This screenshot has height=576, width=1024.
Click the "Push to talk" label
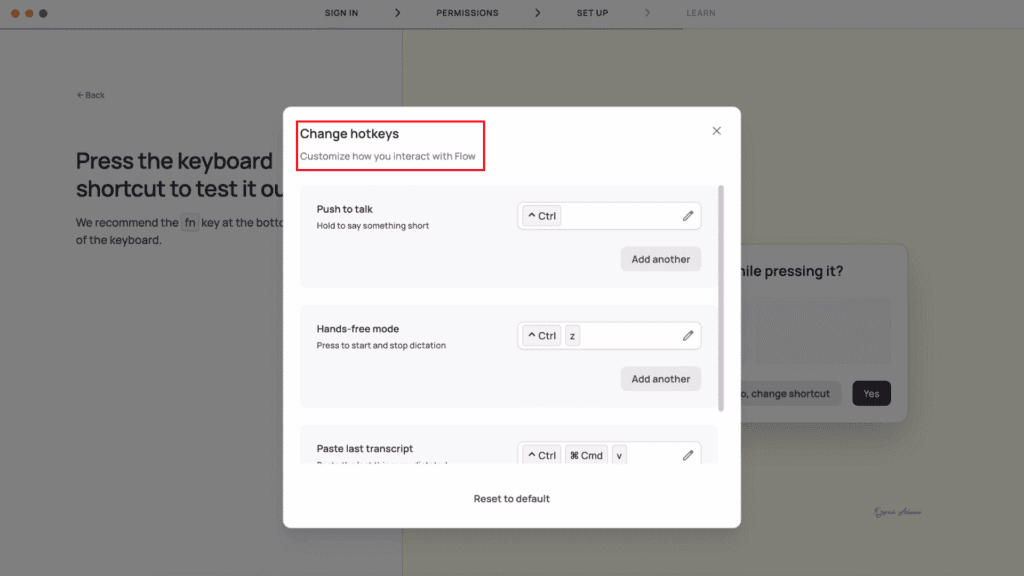(345, 209)
